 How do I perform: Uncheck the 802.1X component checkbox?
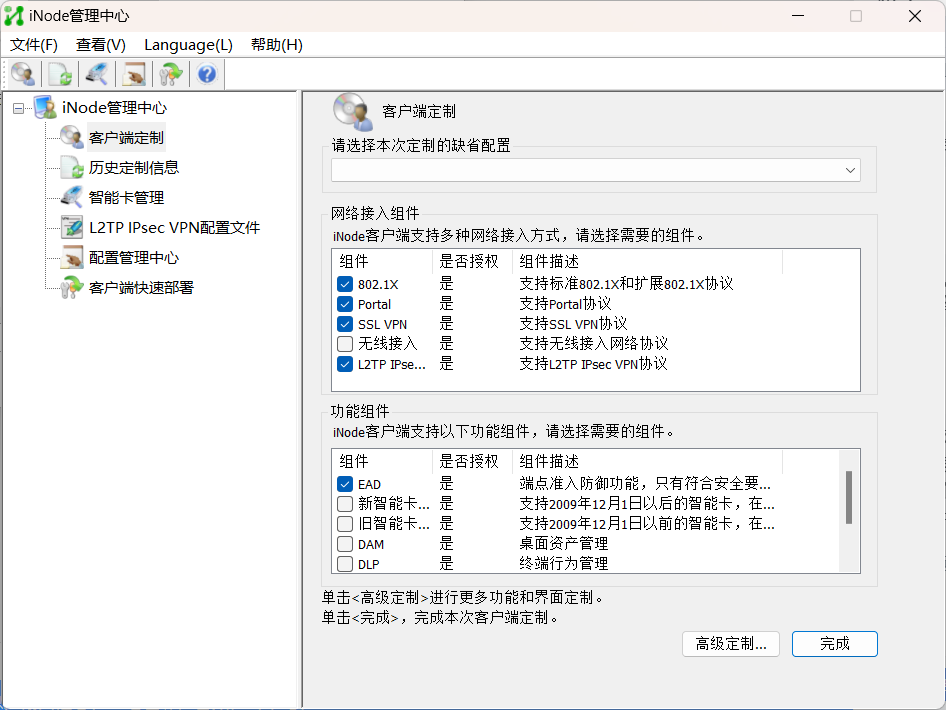(345, 284)
